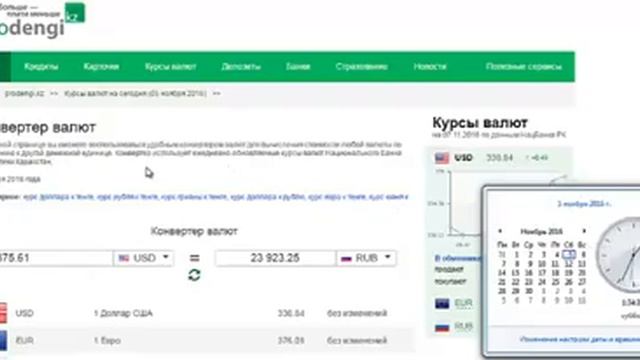Click the Курсы валют sidebar heading
This screenshot has height=360, width=640.
tap(480, 122)
